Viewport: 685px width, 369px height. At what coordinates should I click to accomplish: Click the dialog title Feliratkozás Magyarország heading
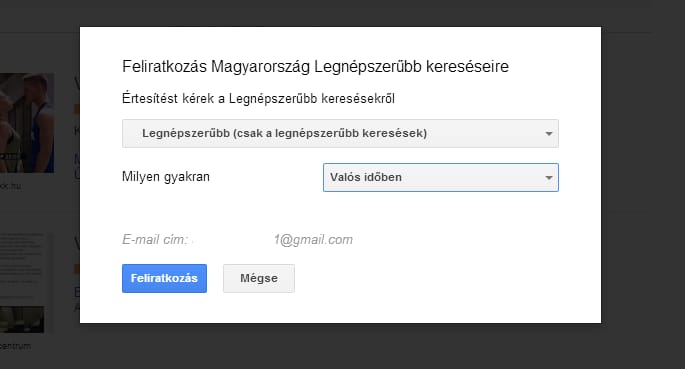click(315, 66)
